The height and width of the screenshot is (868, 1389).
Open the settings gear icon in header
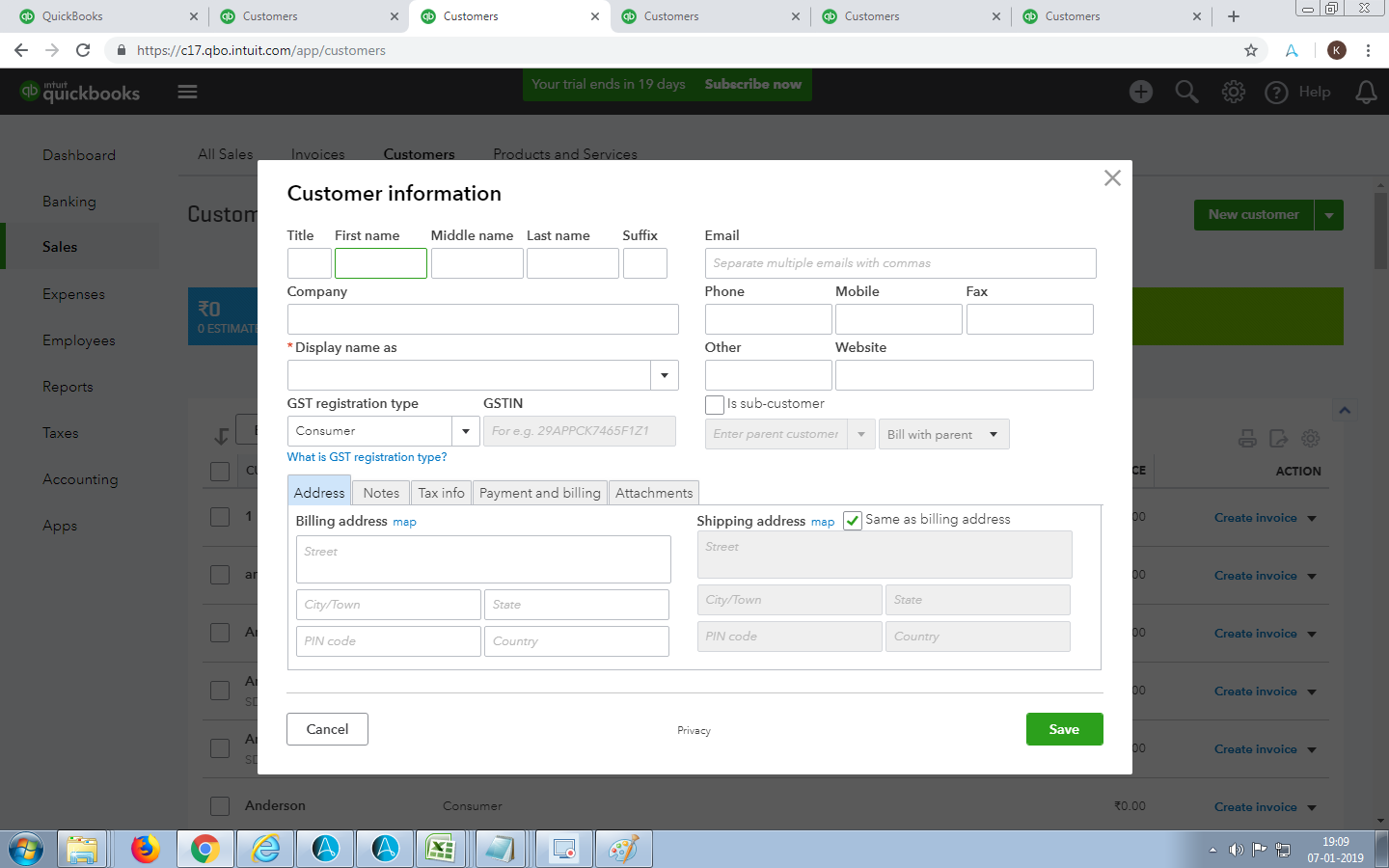(x=1233, y=92)
